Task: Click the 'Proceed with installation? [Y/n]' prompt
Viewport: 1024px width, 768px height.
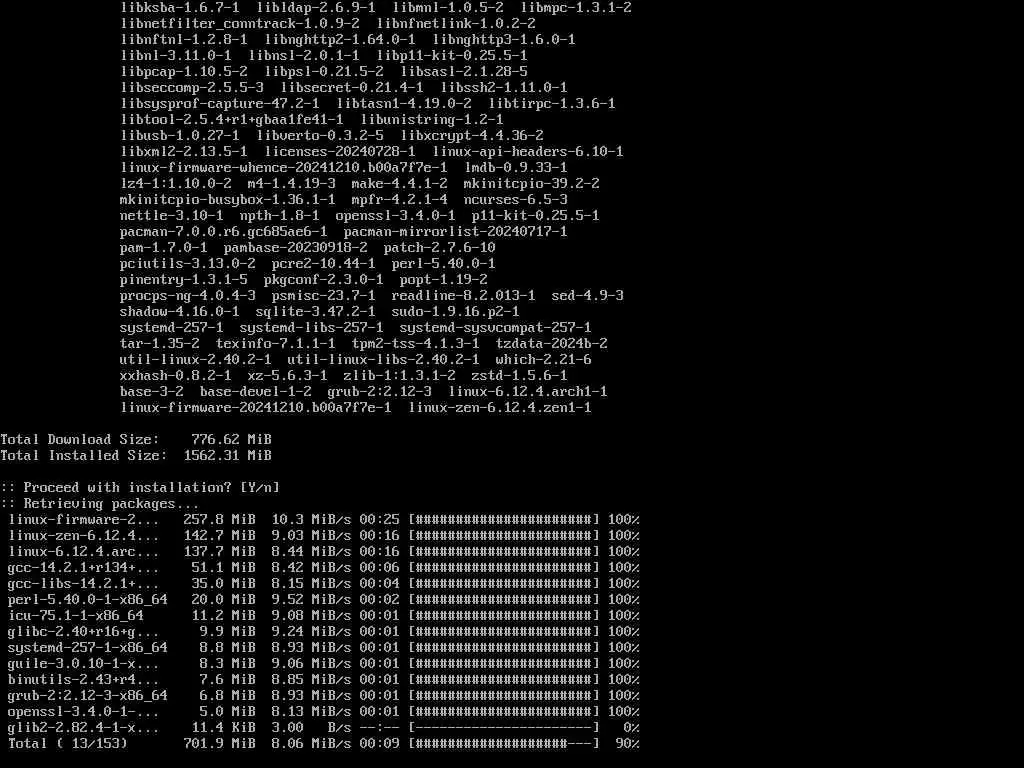Action: (140, 488)
